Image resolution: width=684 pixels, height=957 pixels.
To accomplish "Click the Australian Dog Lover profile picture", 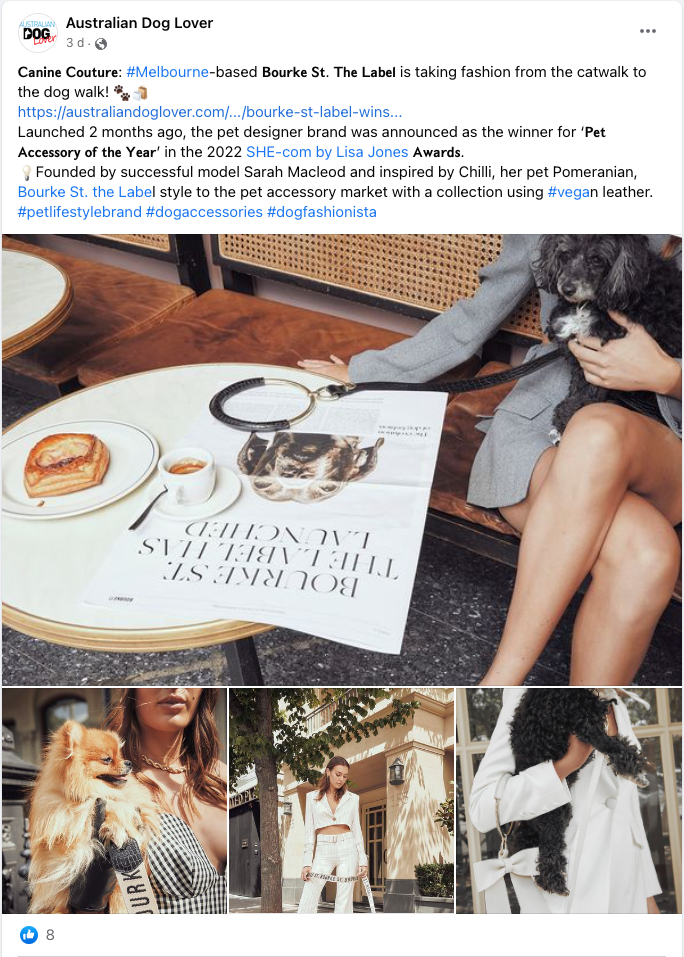I will tap(38, 33).
